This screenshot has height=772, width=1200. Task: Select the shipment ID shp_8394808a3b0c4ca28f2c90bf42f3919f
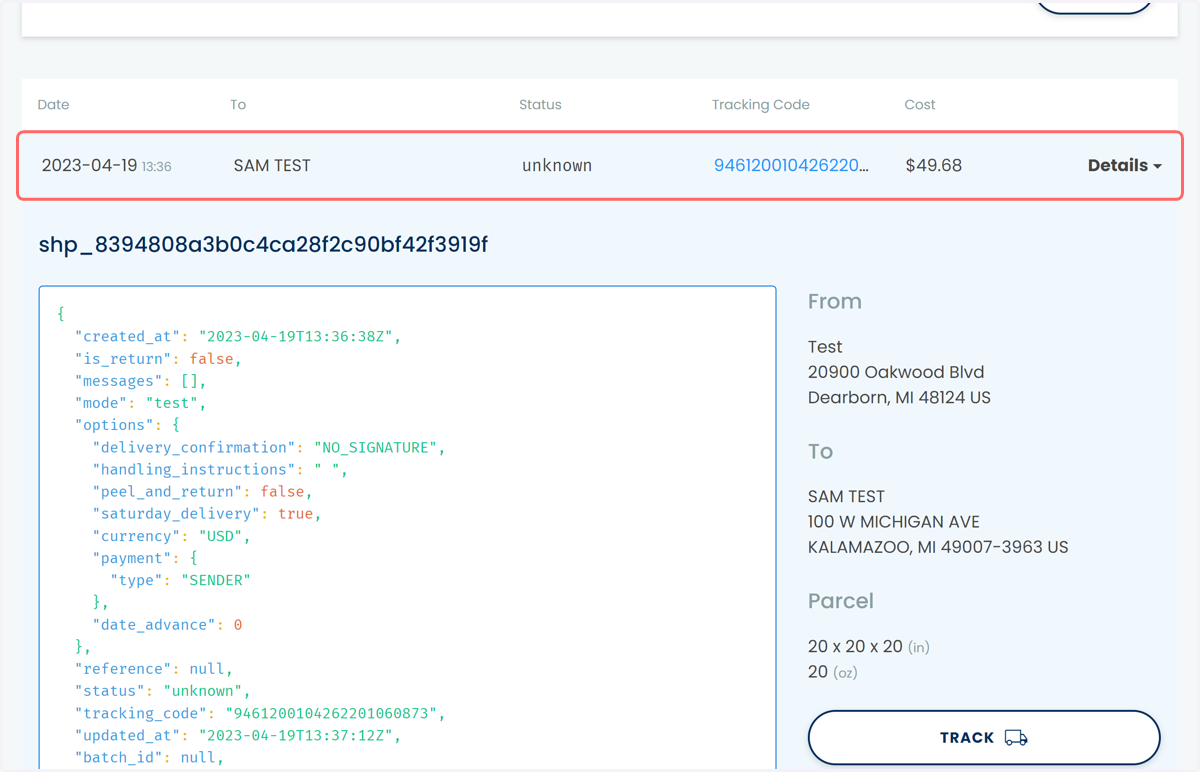coord(263,245)
